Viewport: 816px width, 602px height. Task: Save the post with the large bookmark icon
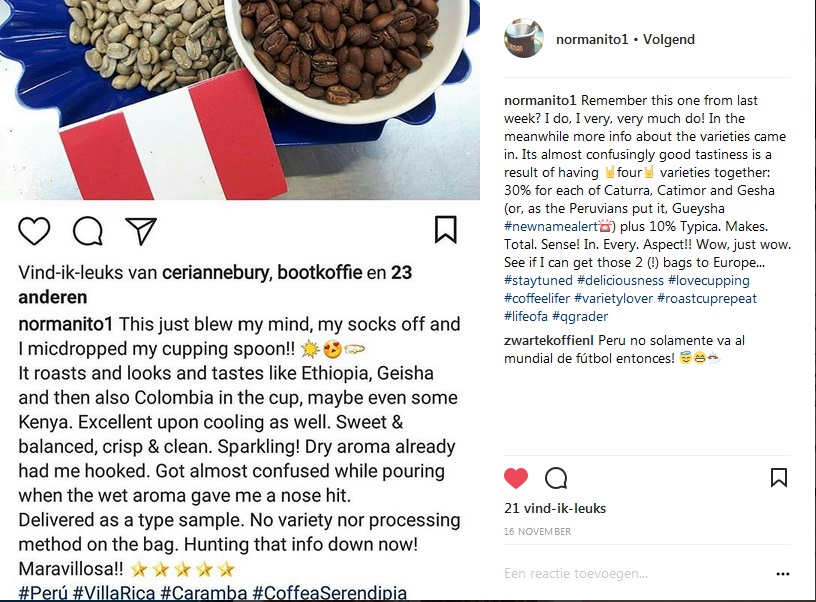(x=445, y=229)
